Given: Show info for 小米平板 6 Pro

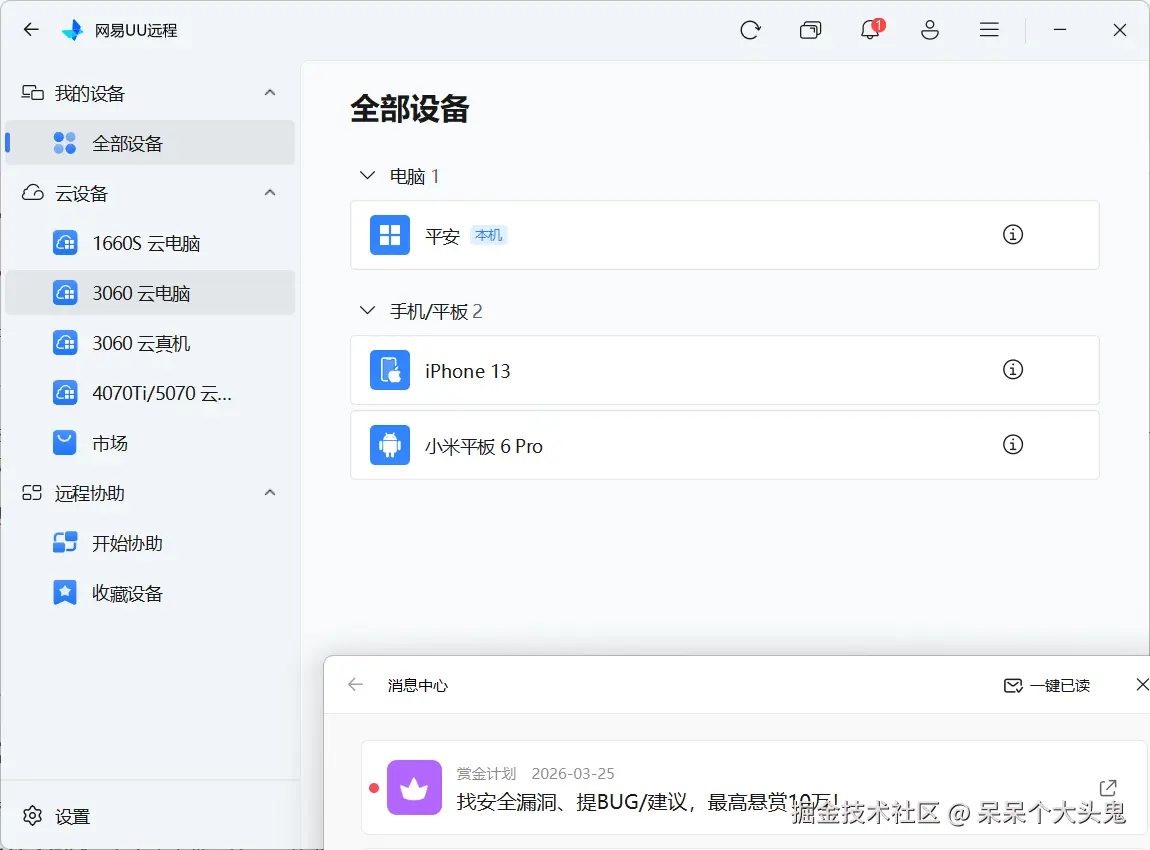Looking at the screenshot, I should pos(1012,444).
